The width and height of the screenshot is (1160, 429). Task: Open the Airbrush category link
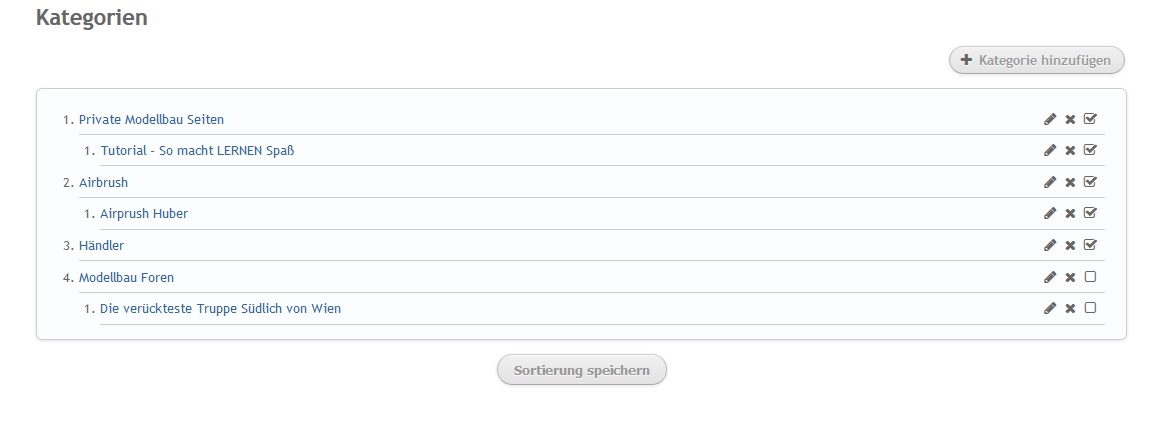[103, 183]
